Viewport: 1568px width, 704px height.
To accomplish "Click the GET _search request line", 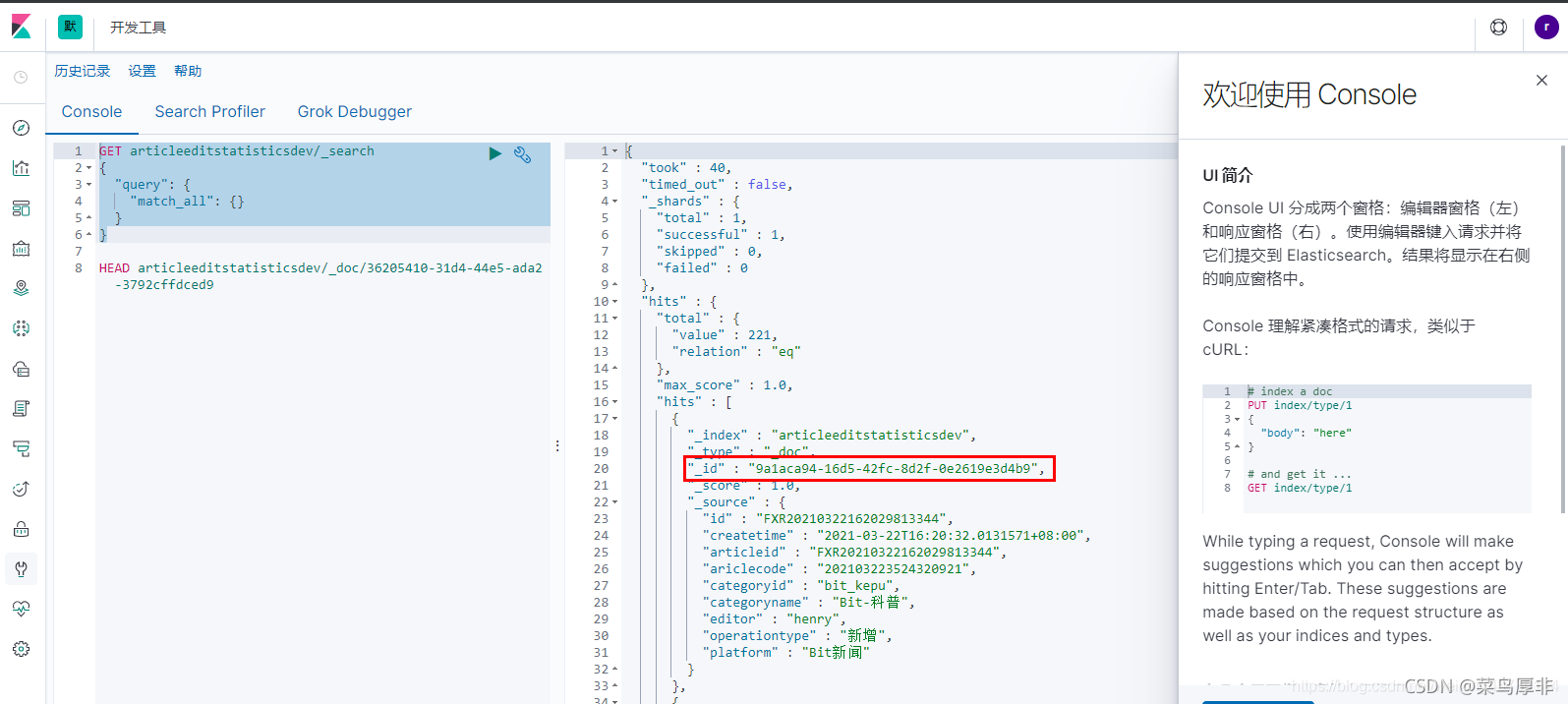I will 237,151.
